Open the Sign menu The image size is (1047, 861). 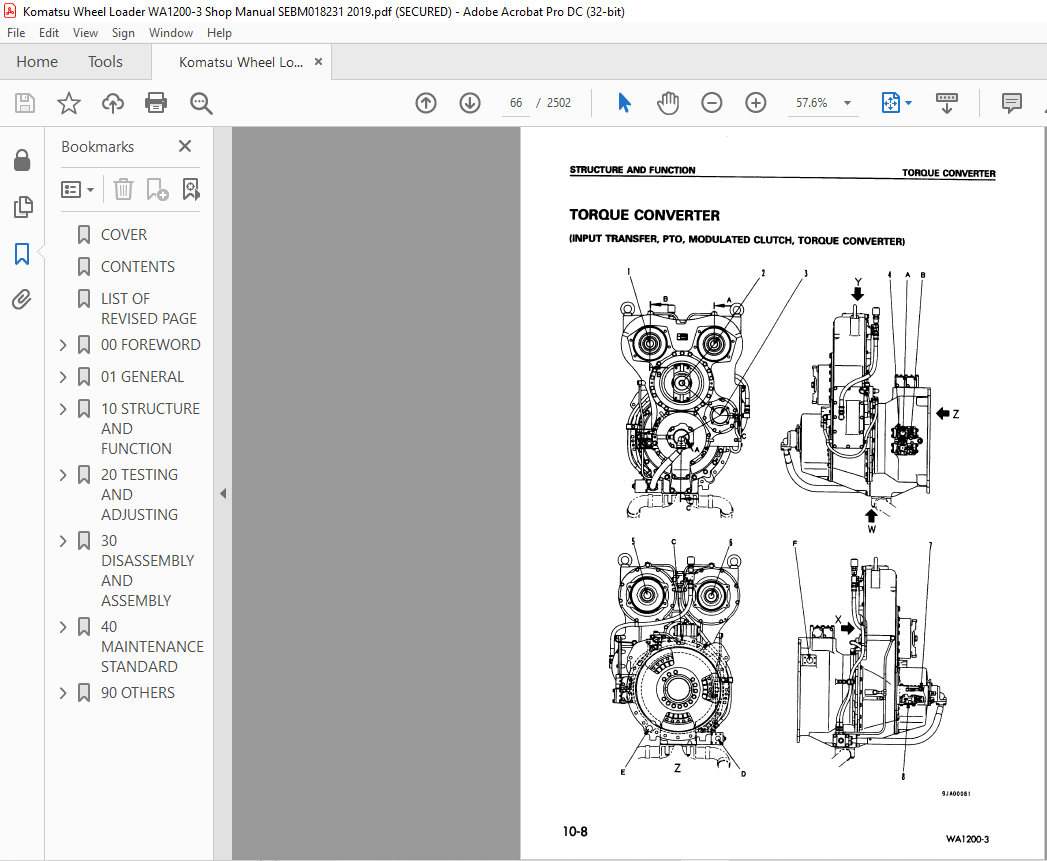point(123,33)
